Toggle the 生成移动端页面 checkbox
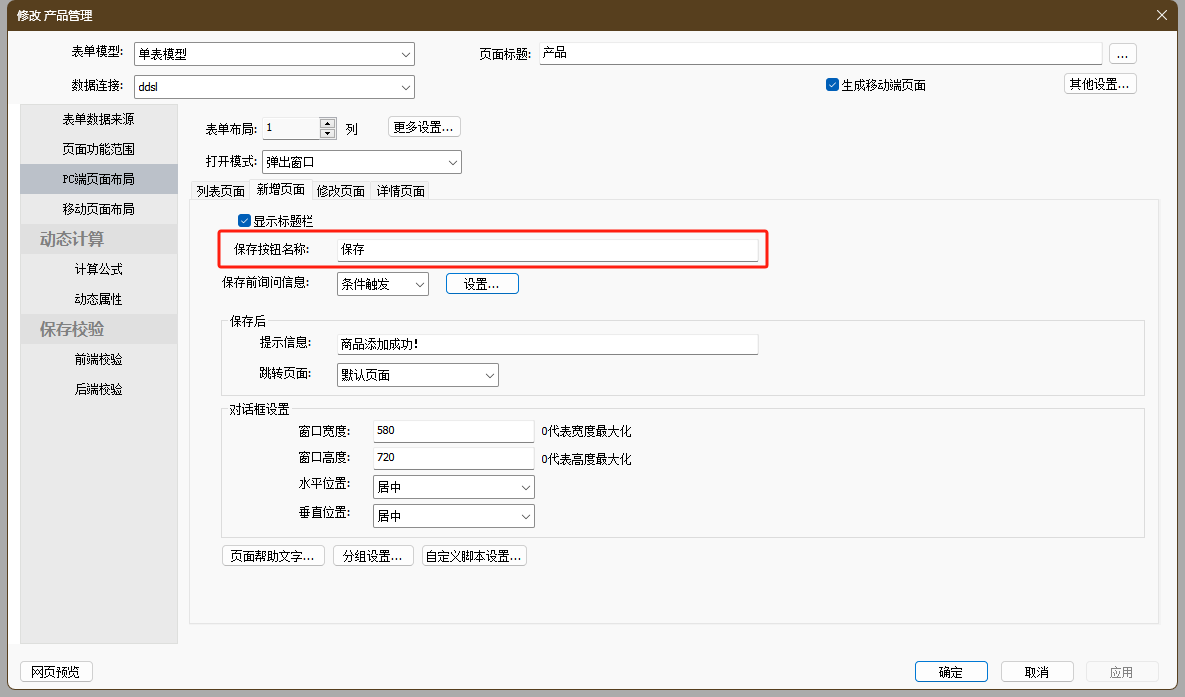Screen dimensions: 1185x697 (x=832, y=85)
